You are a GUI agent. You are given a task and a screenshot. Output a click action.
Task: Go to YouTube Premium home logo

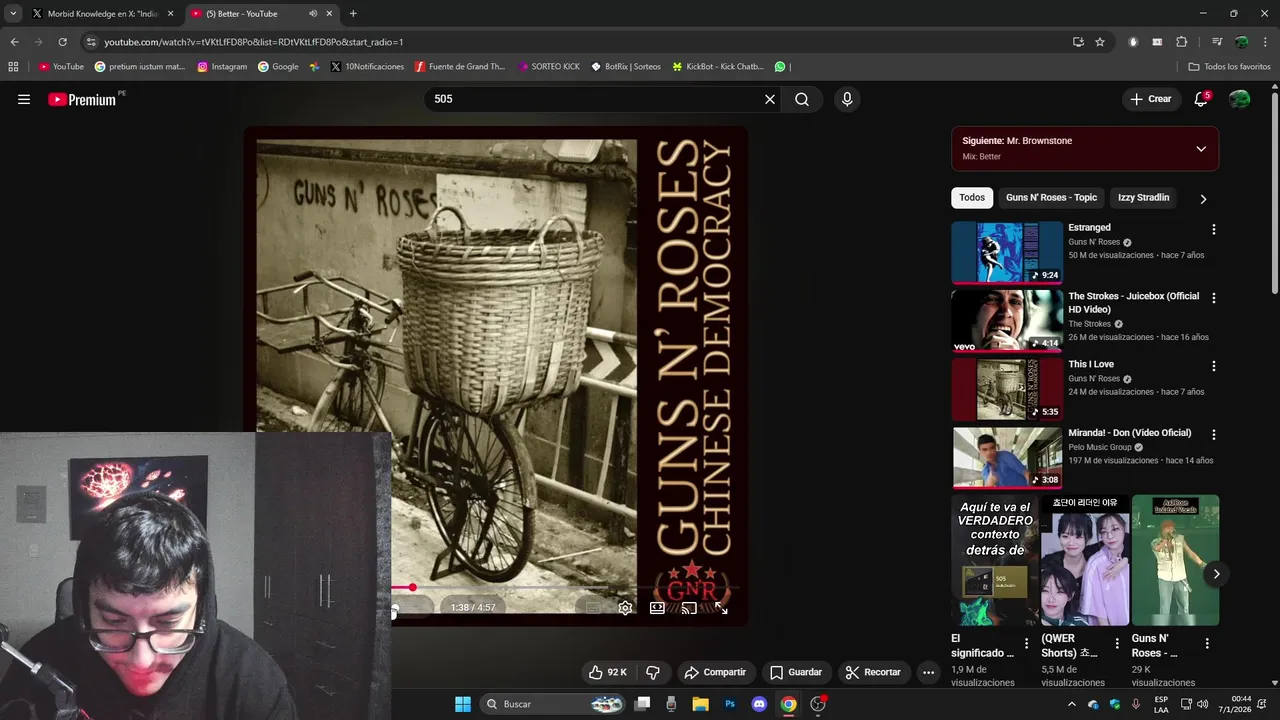click(x=82, y=99)
